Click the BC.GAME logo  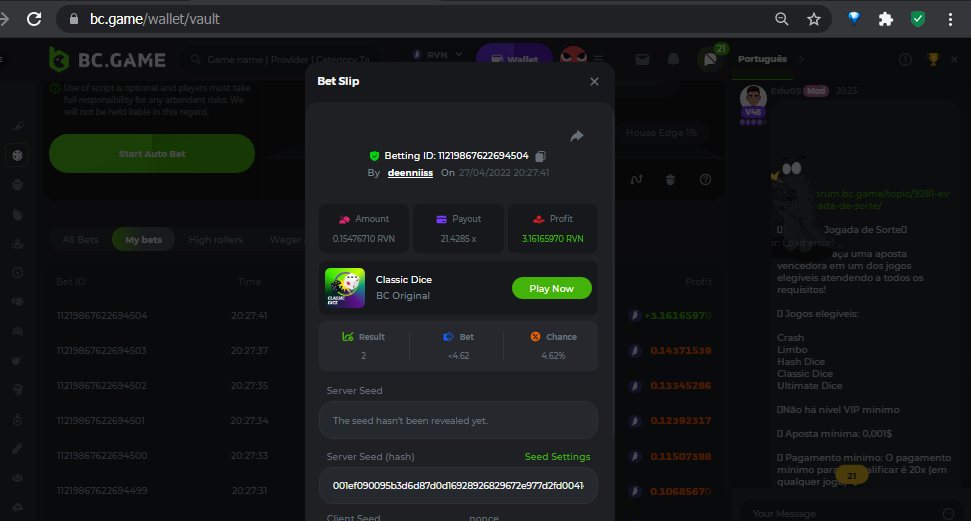pos(108,60)
